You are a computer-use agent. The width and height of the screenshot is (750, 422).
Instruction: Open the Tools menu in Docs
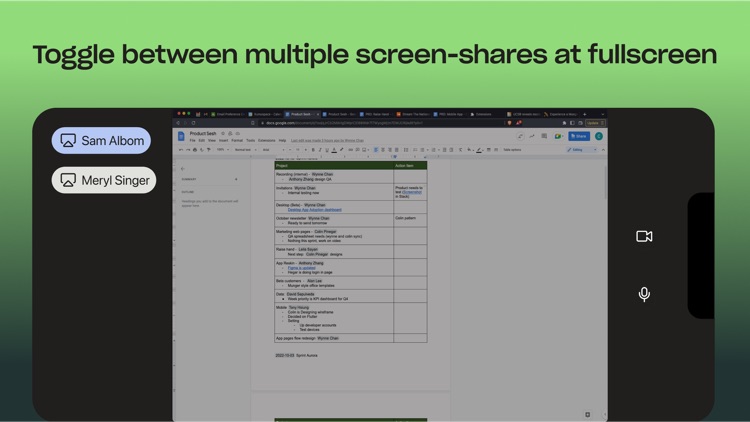[251, 141]
